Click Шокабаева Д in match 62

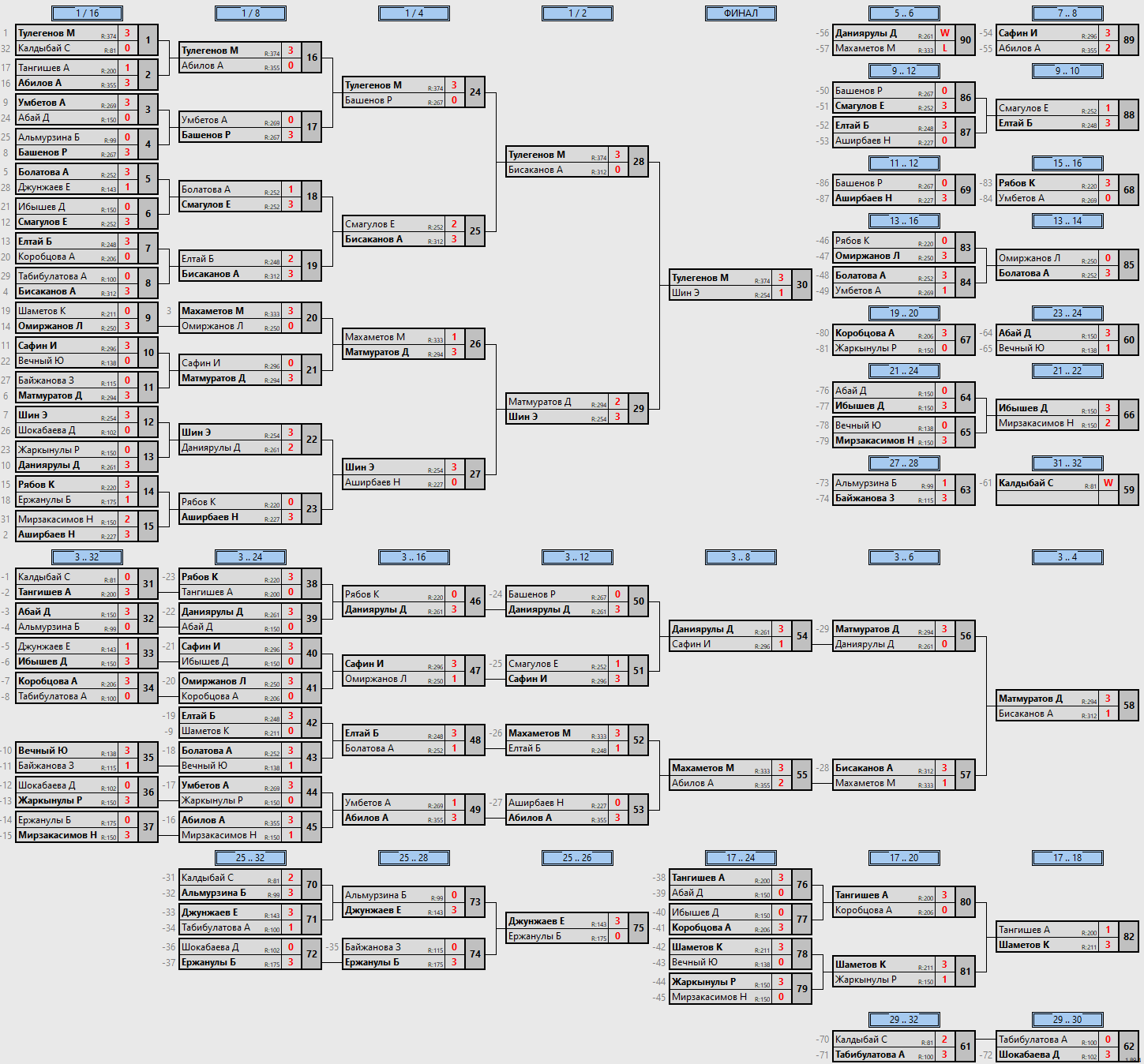click(1030, 1055)
